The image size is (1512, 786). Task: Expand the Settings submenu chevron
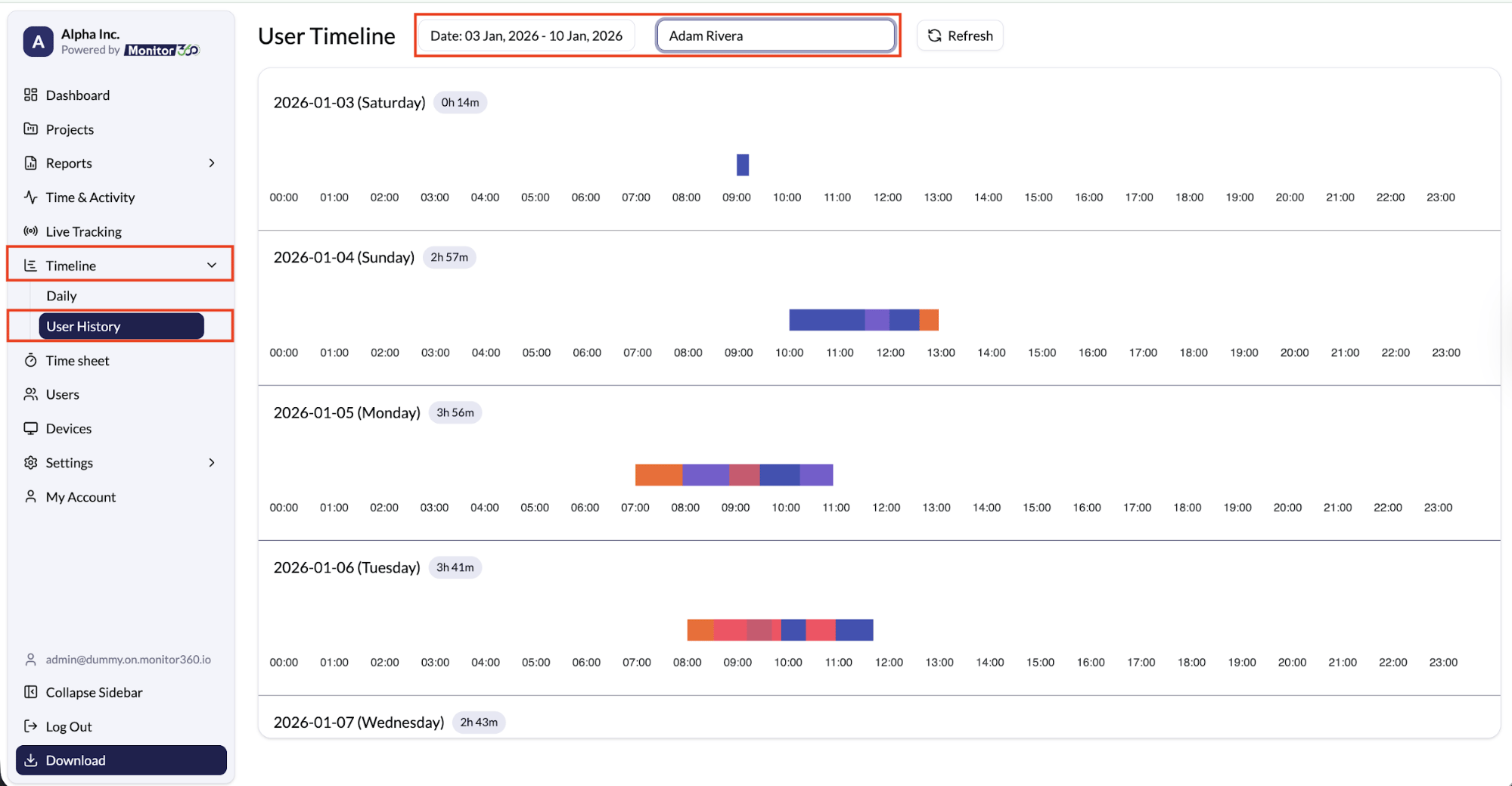pyautogui.click(x=212, y=462)
